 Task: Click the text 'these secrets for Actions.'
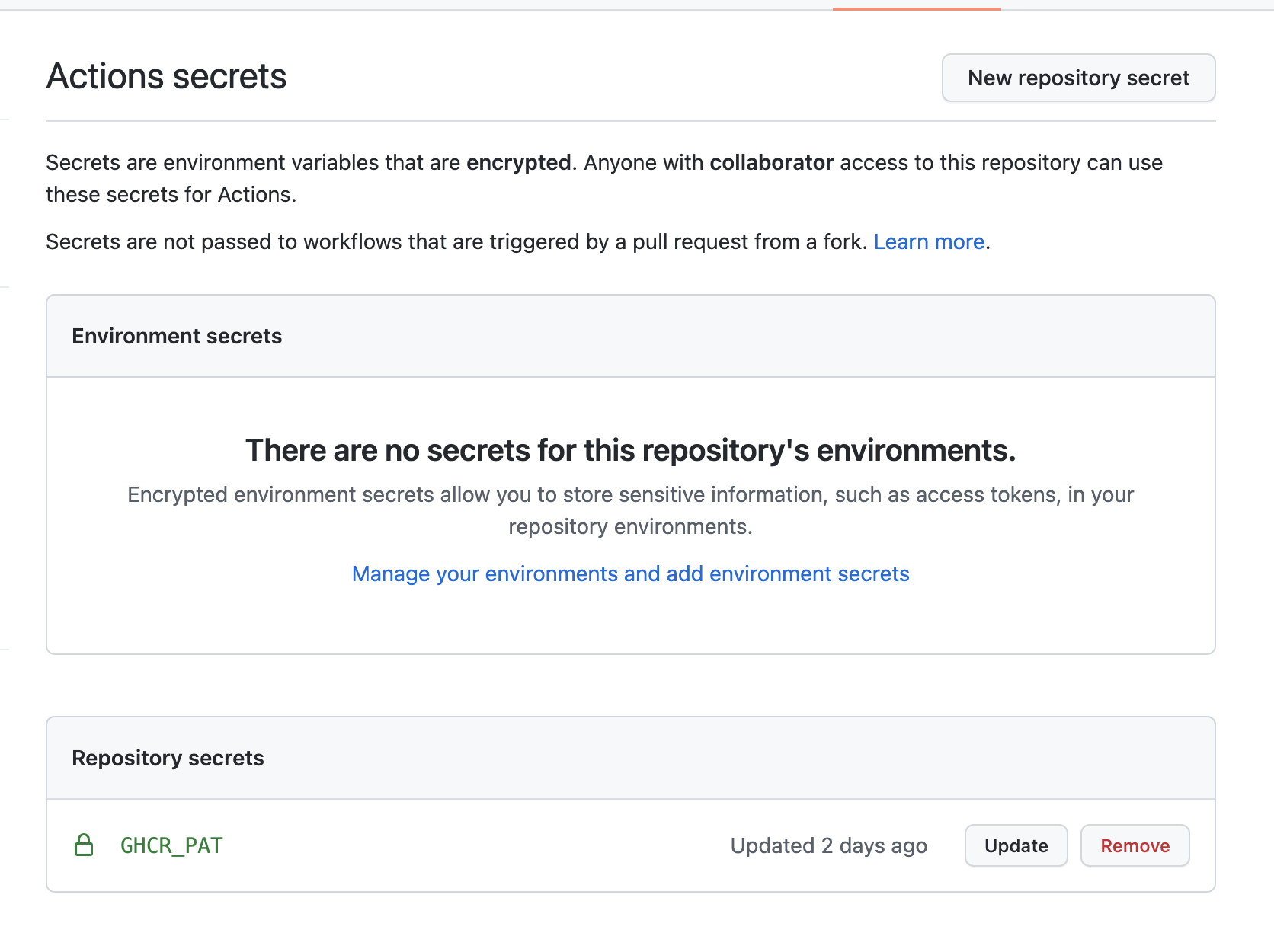tap(171, 194)
